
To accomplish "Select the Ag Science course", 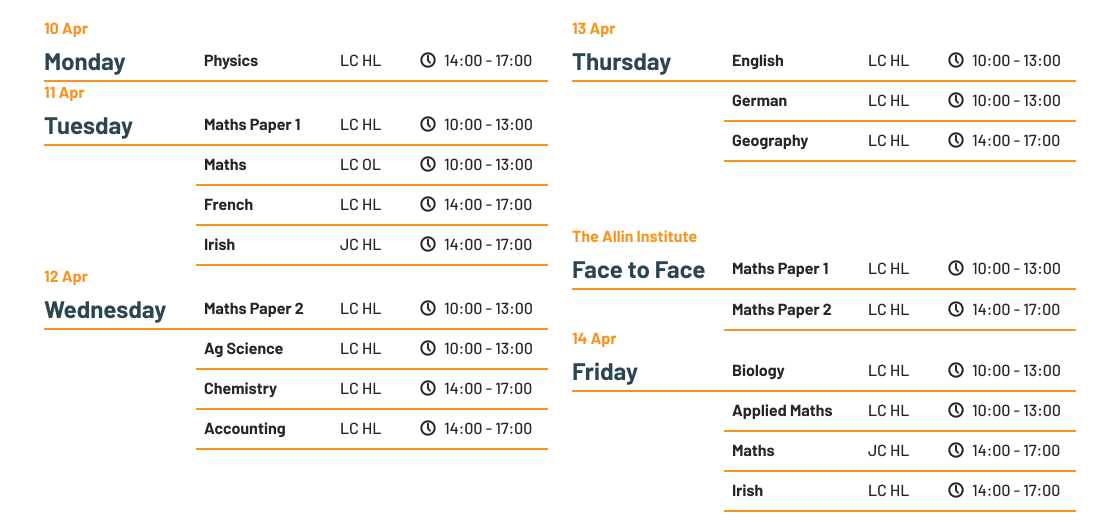I will click(244, 349).
